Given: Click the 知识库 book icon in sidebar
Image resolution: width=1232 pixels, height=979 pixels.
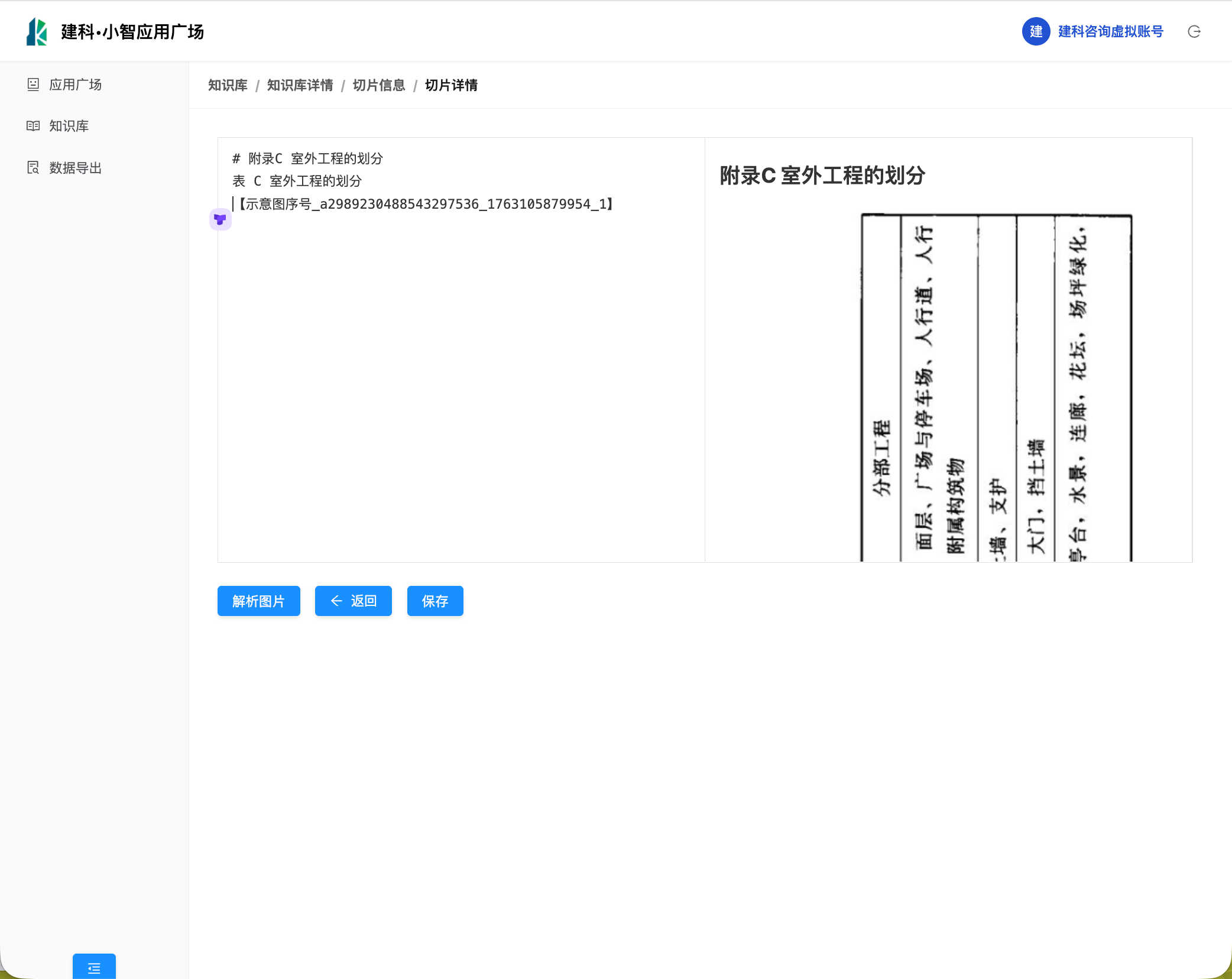Looking at the screenshot, I should point(33,126).
